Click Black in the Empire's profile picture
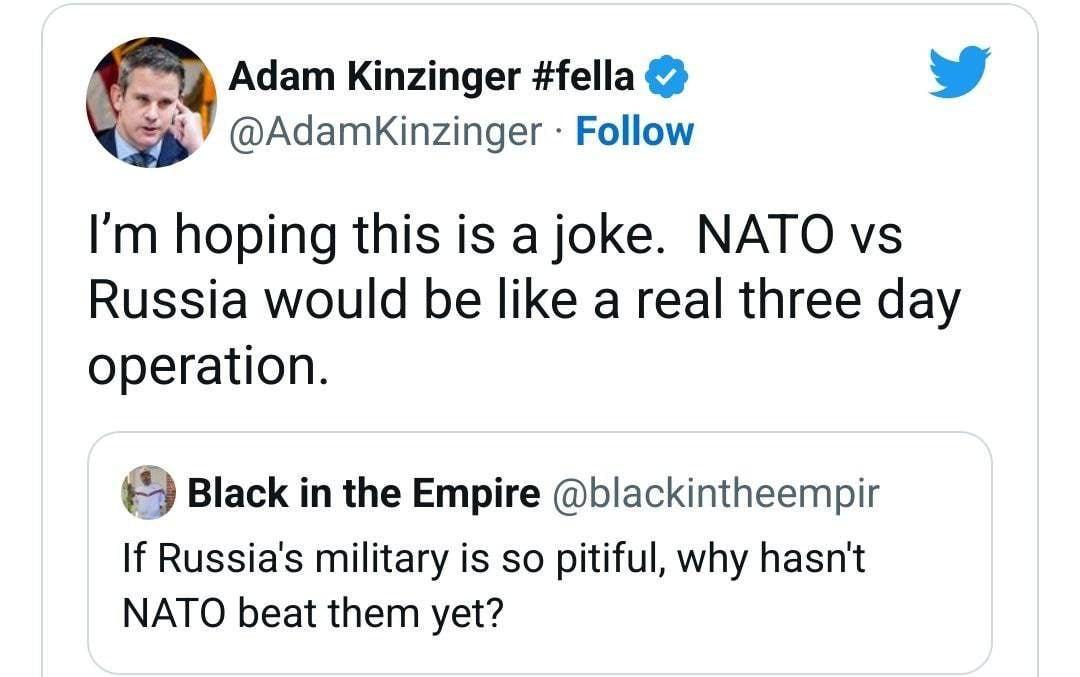The image size is (1080, 677). 149,493
